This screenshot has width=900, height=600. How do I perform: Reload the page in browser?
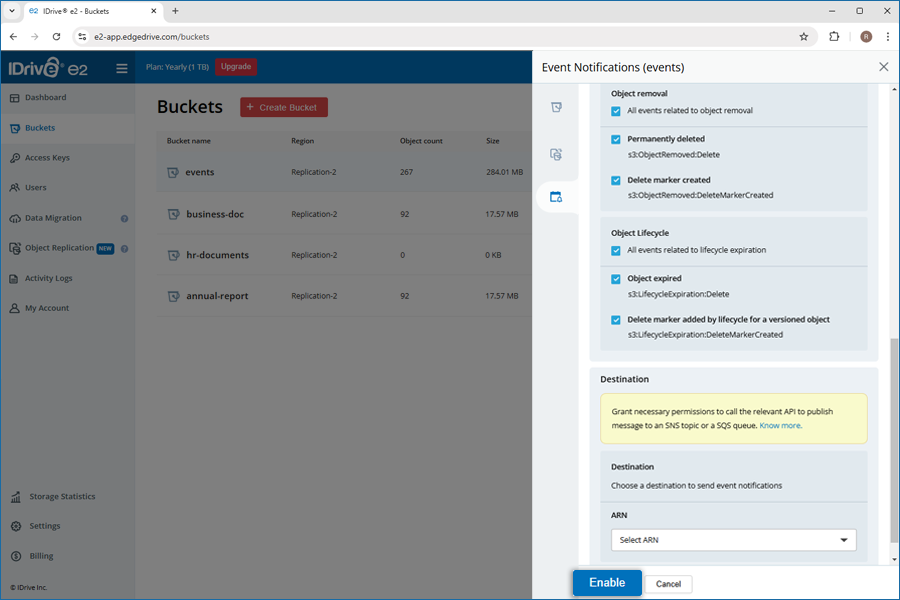point(56,37)
